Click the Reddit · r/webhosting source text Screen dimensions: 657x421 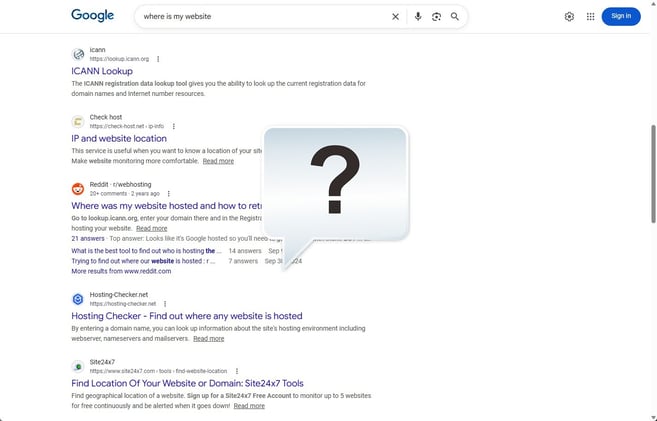coord(120,184)
